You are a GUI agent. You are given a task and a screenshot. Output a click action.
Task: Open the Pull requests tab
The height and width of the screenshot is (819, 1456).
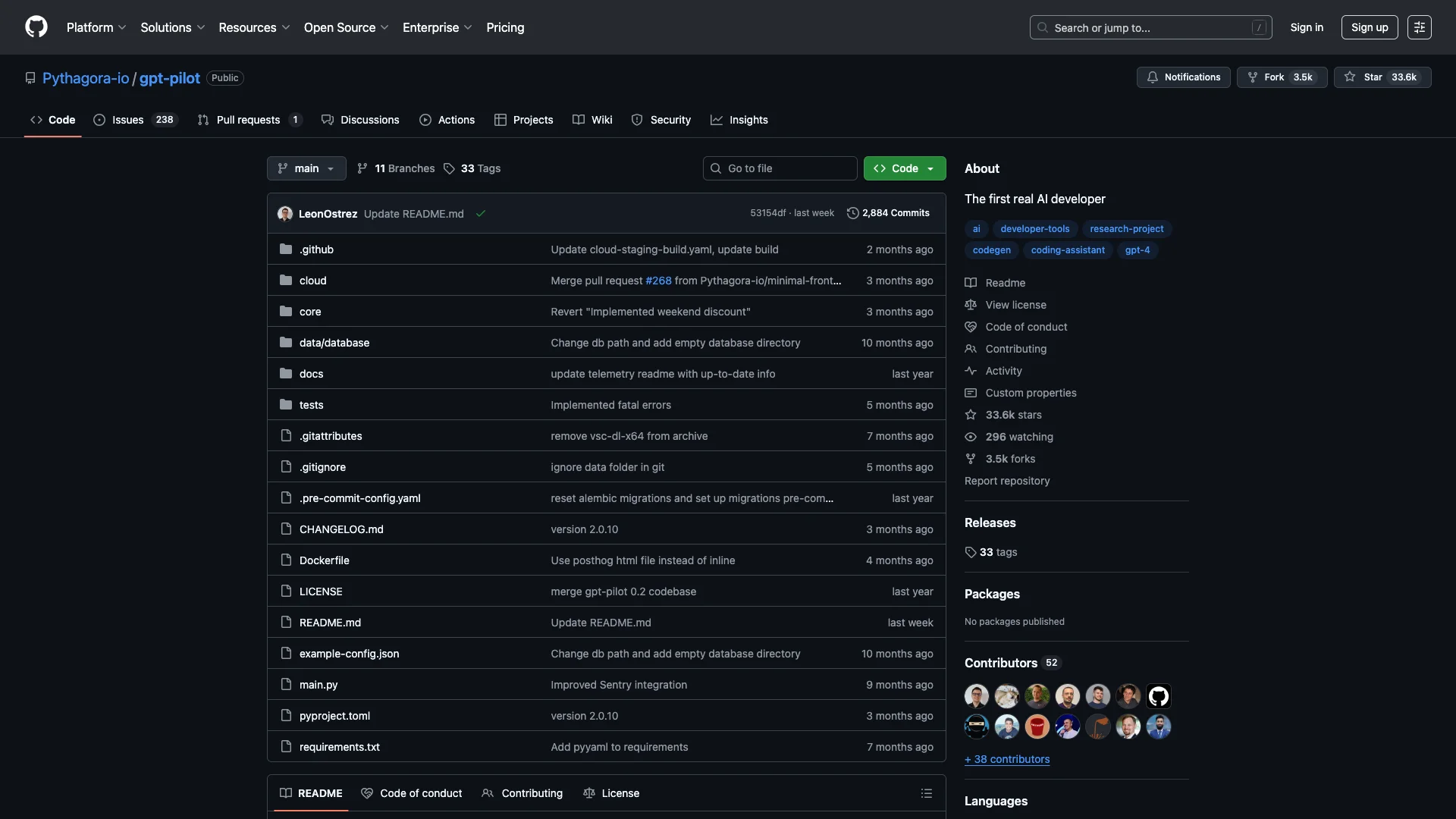(248, 120)
